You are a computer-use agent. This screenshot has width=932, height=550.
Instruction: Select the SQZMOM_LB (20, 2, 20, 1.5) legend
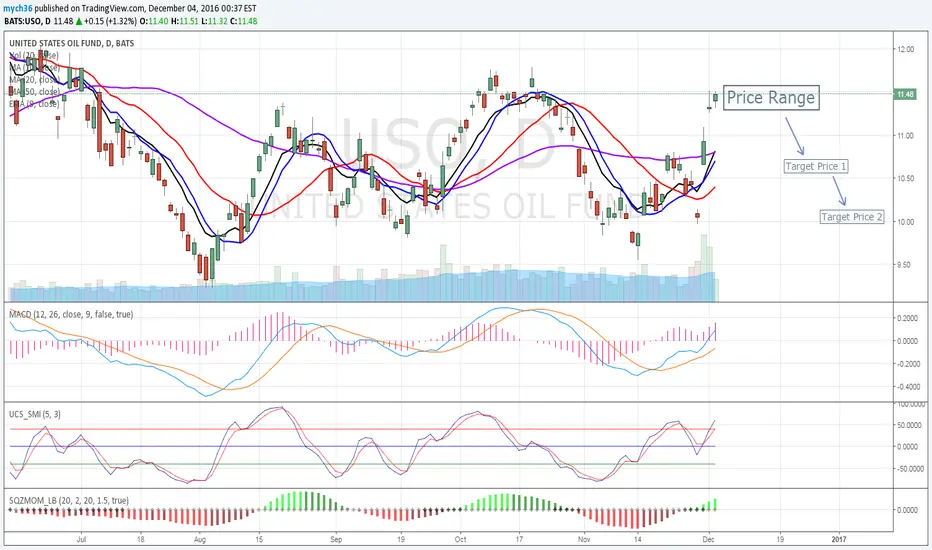68,500
